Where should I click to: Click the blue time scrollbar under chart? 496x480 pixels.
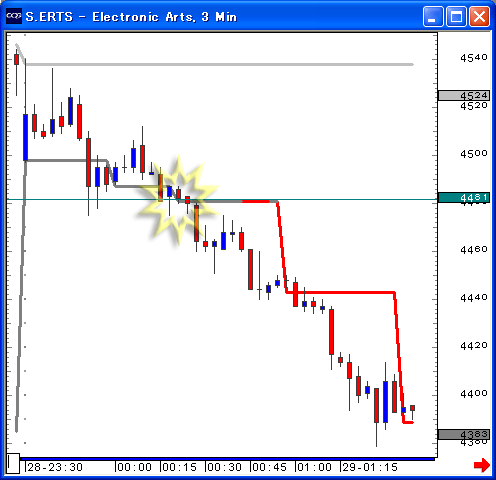[227, 459]
